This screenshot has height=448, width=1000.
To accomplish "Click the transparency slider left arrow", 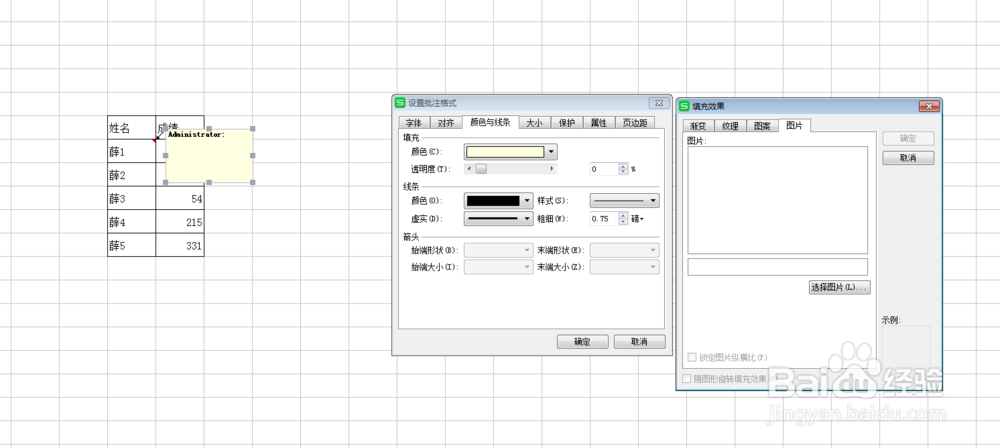I will coord(469,169).
